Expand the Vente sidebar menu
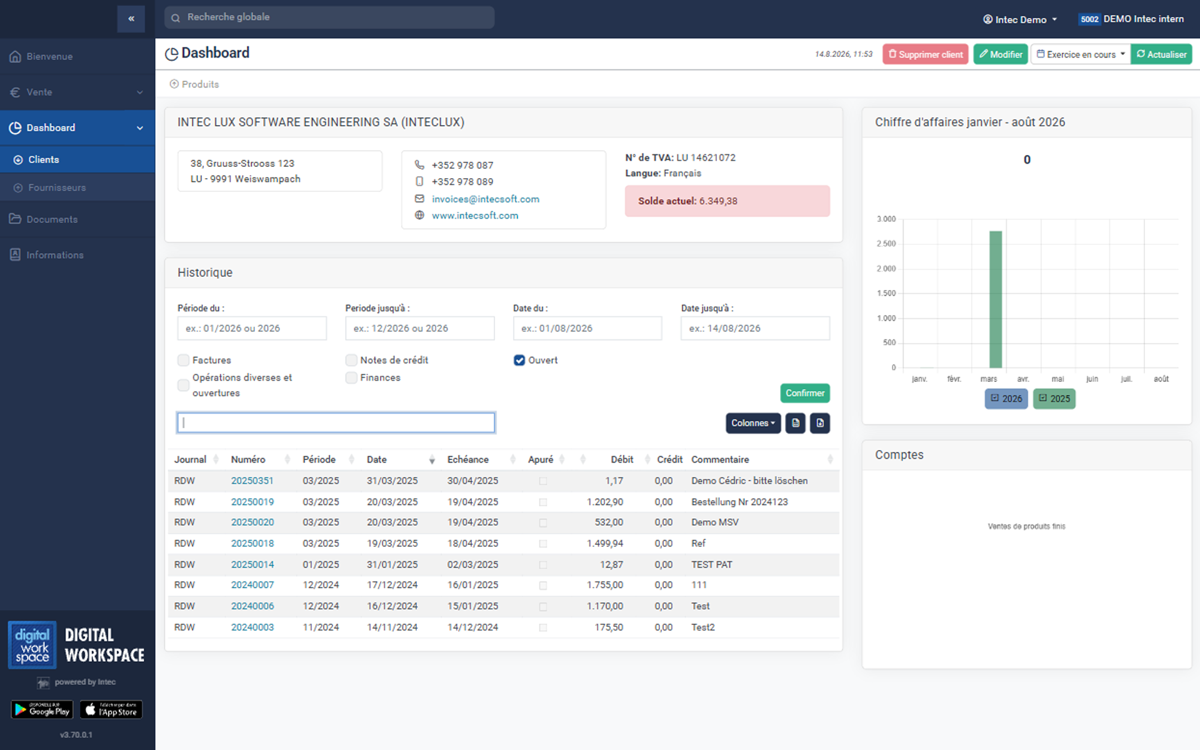This screenshot has width=1200, height=750. coord(77,92)
